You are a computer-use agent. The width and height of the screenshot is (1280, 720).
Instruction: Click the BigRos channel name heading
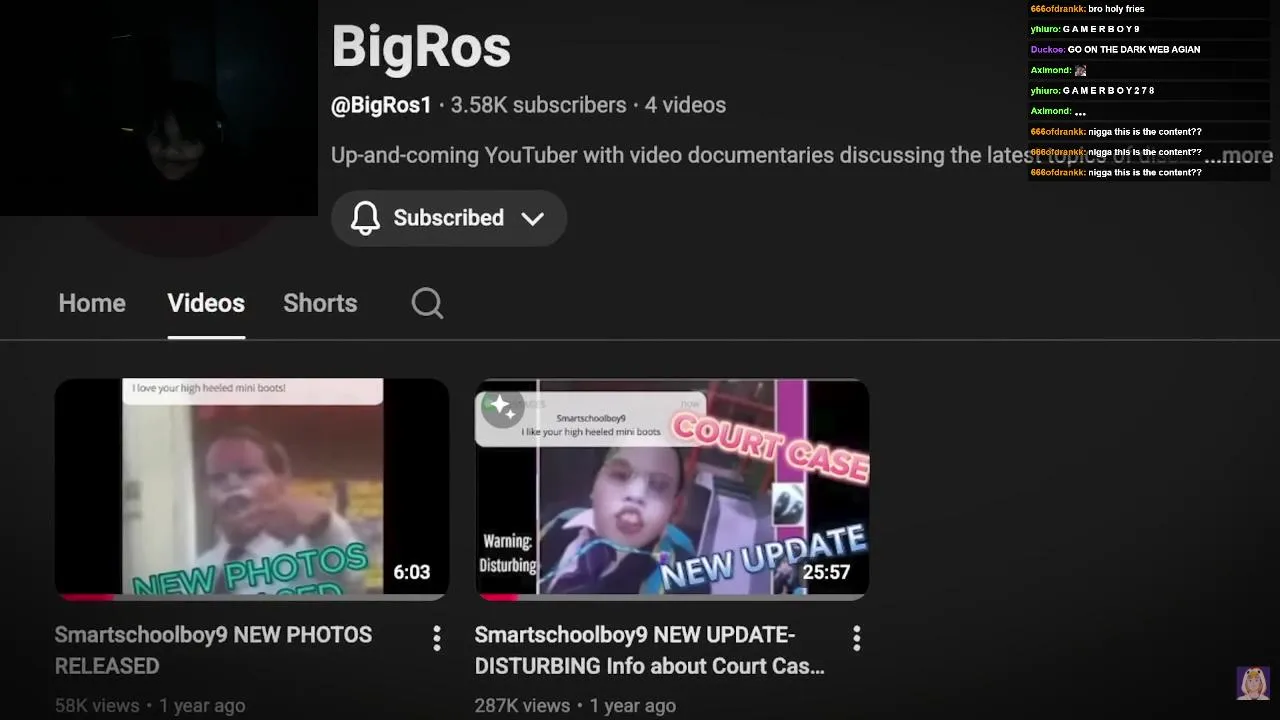click(x=421, y=47)
